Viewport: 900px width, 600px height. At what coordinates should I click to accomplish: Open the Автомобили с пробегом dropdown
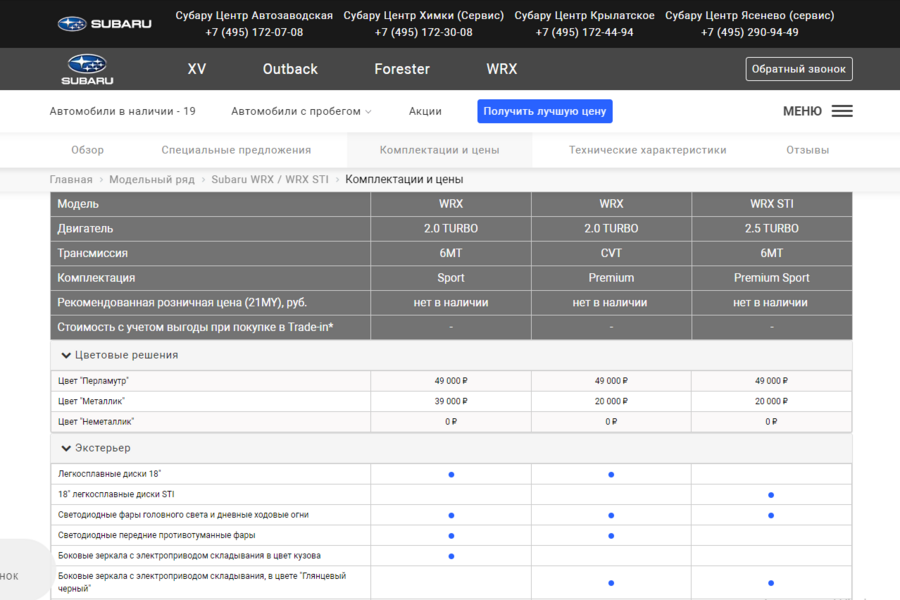[x=301, y=111]
